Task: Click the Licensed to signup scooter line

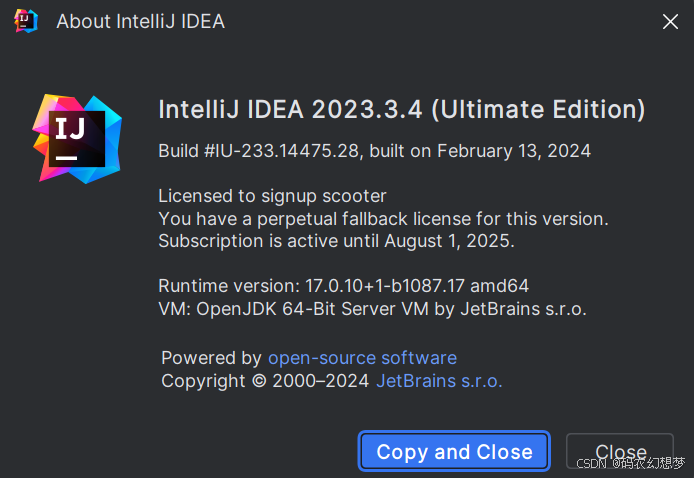Action: point(272,196)
